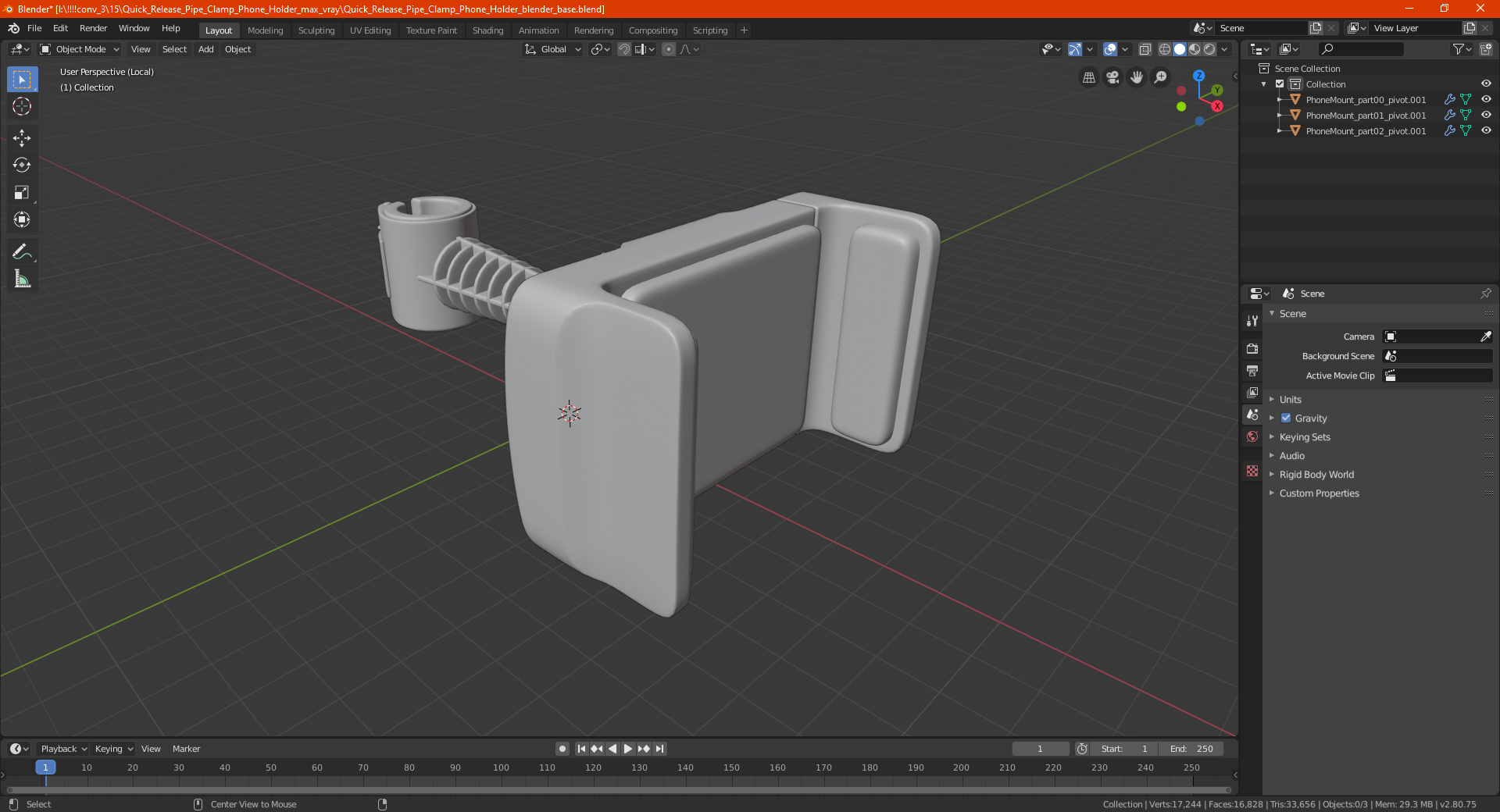Open the Texture properties tab
The height and width of the screenshot is (812, 1500).
[x=1252, y=471]
